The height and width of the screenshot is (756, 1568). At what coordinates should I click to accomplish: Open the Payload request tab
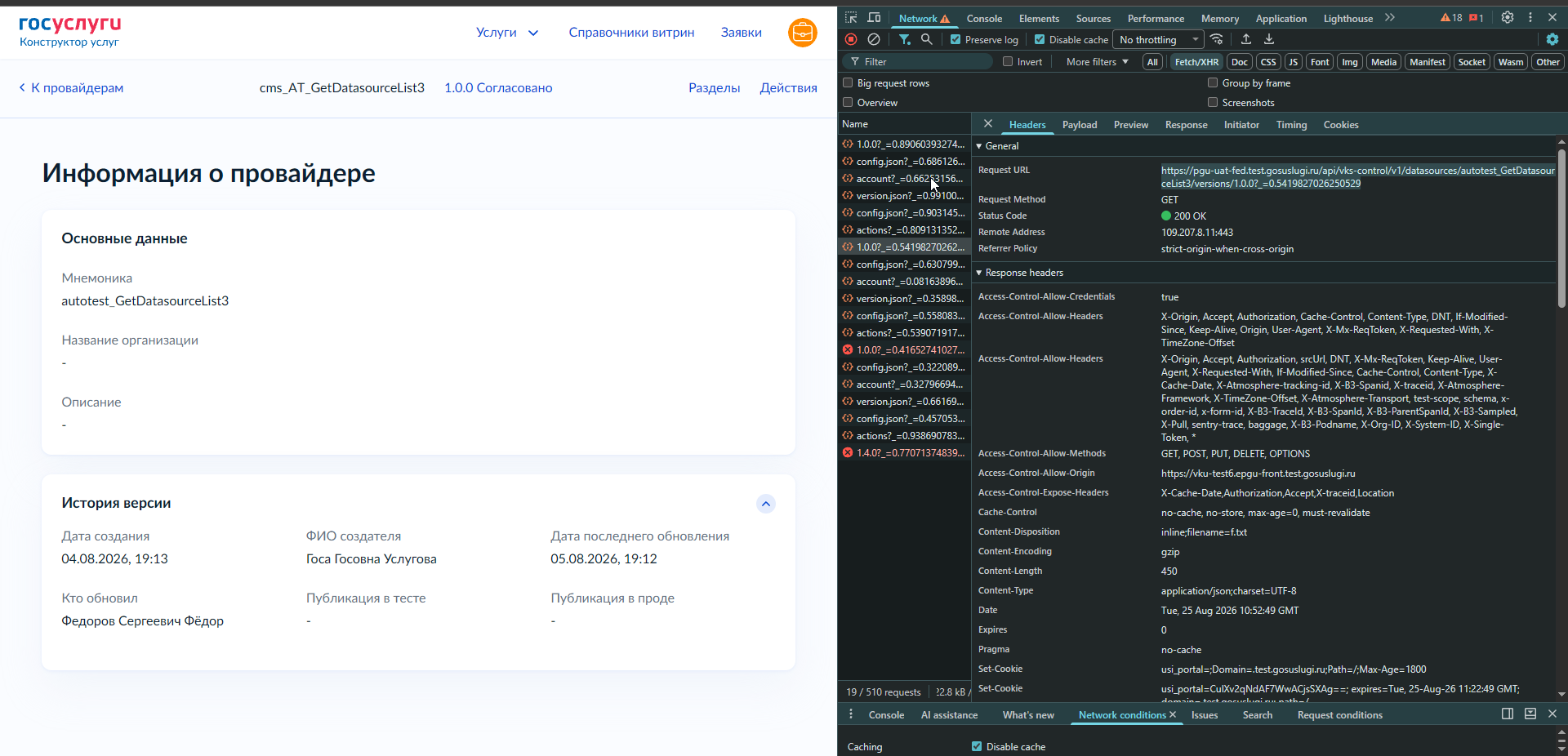[1080, 125]
